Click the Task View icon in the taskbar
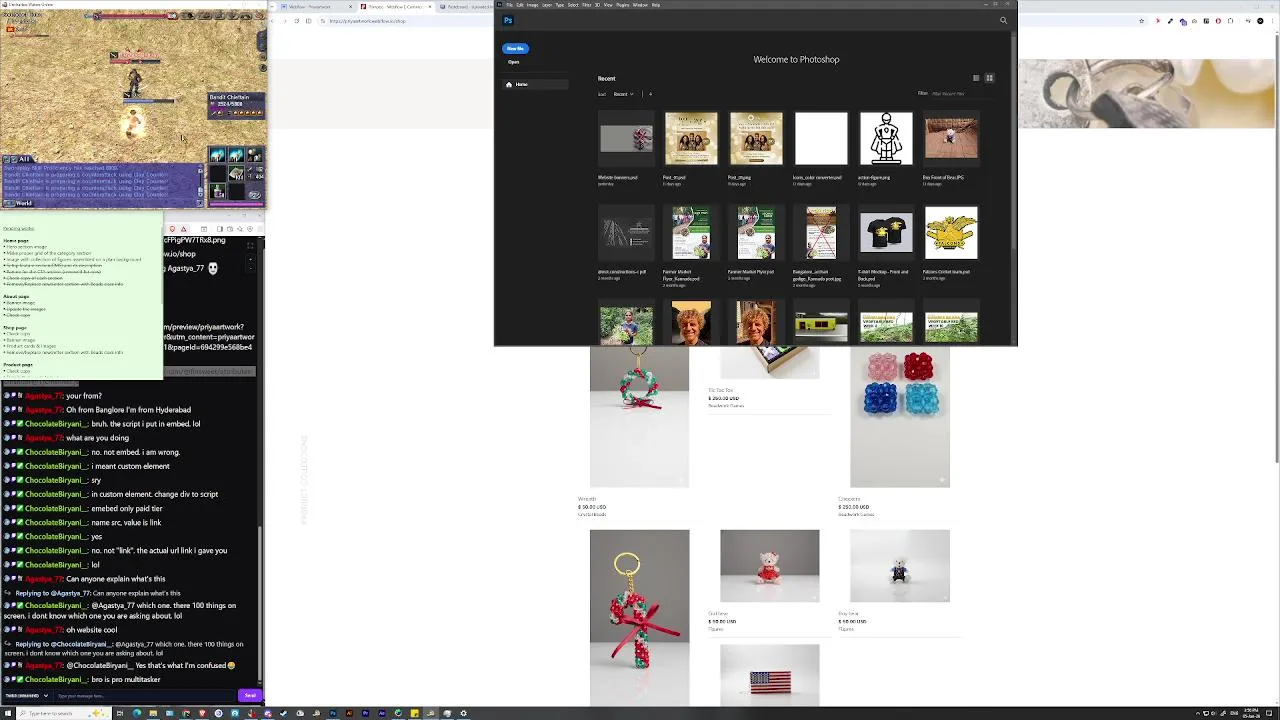This screenshot has width=1280, height=720. pos(119,713)
